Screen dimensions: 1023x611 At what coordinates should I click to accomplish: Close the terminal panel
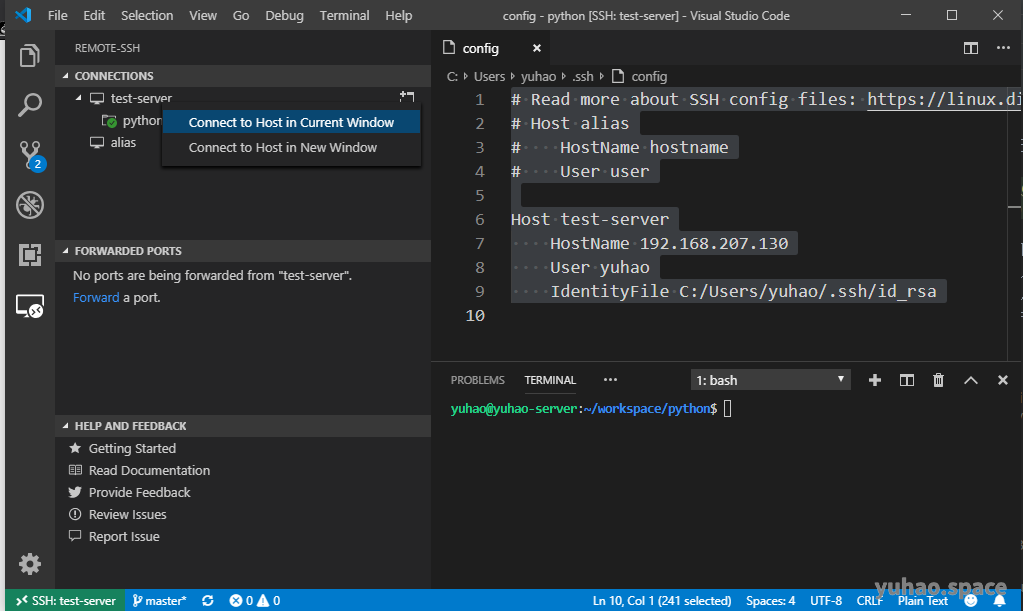click(1003, 380)
